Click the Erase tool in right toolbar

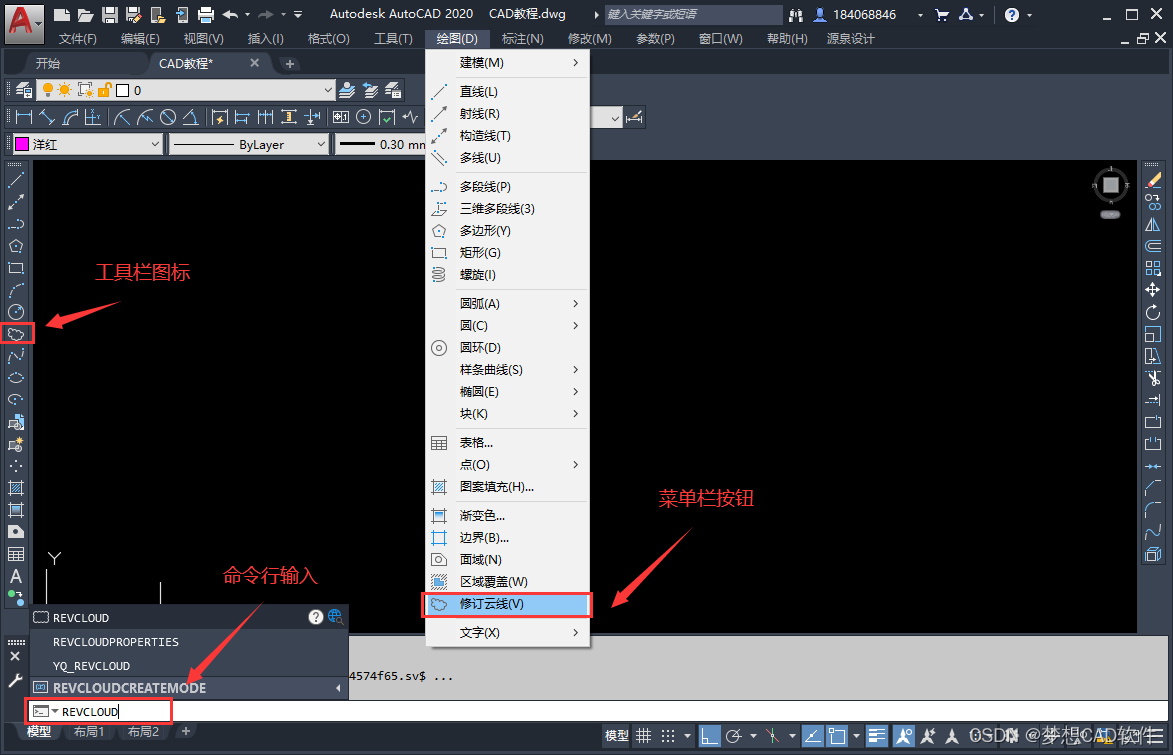point(1153,180)
